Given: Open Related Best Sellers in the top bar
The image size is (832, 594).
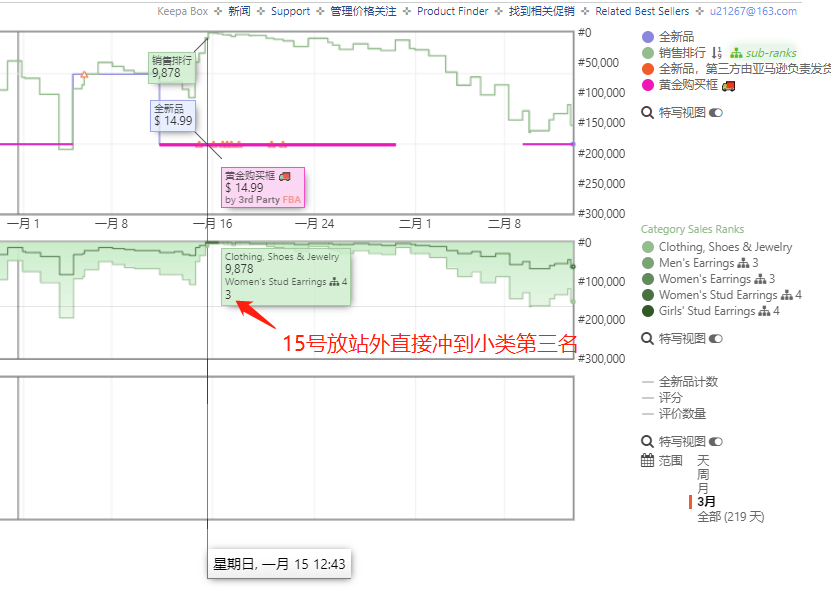Looking at the screenshot, I should [641, 12].
